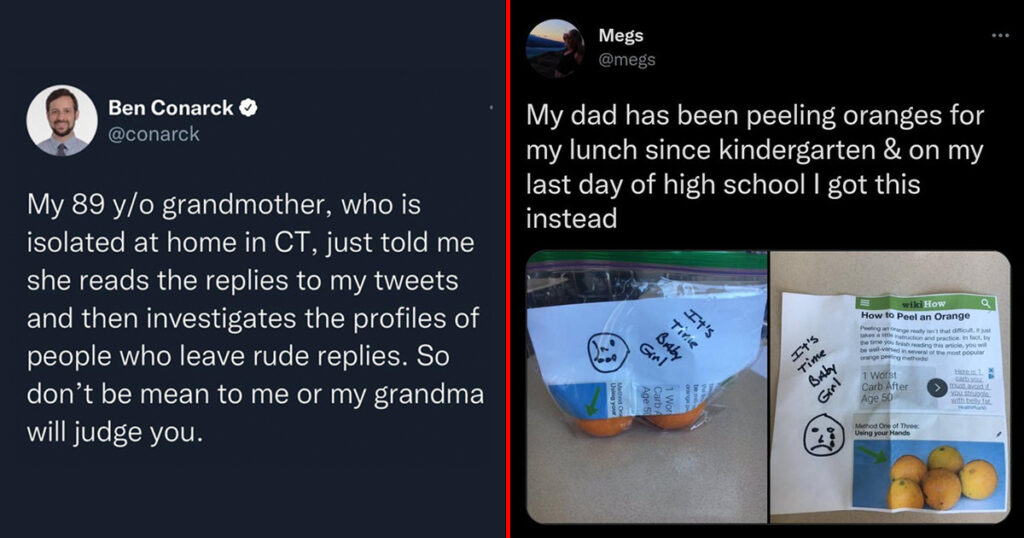The image size is (1024, 538).
Task: Open the three-dot more menu on Megs' tweet
Action: (1000, 35)
